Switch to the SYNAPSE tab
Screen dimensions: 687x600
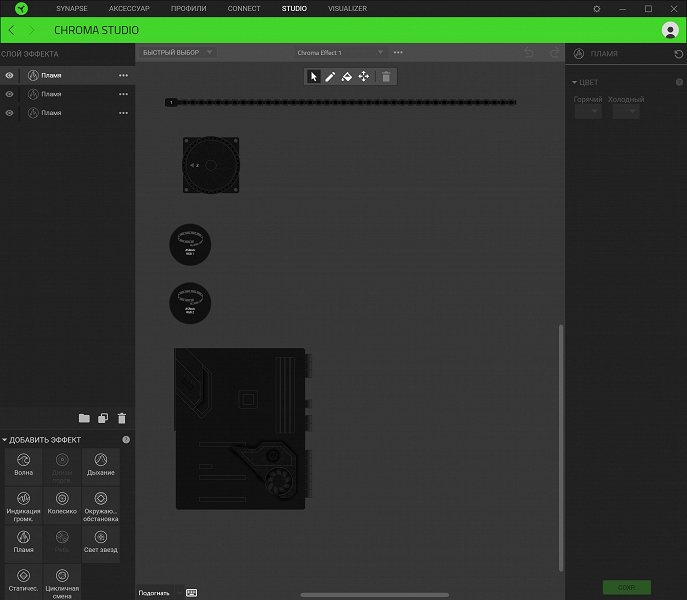[72, 9]
